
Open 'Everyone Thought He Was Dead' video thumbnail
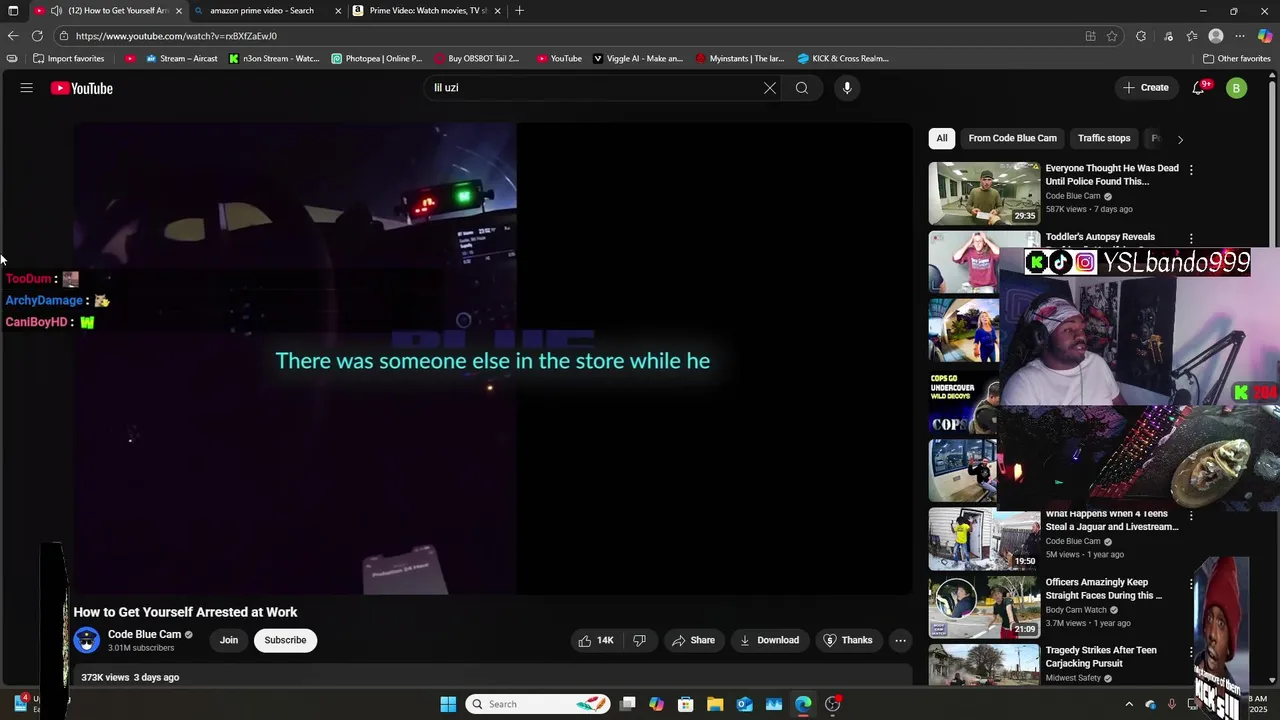tap(984, 193)
